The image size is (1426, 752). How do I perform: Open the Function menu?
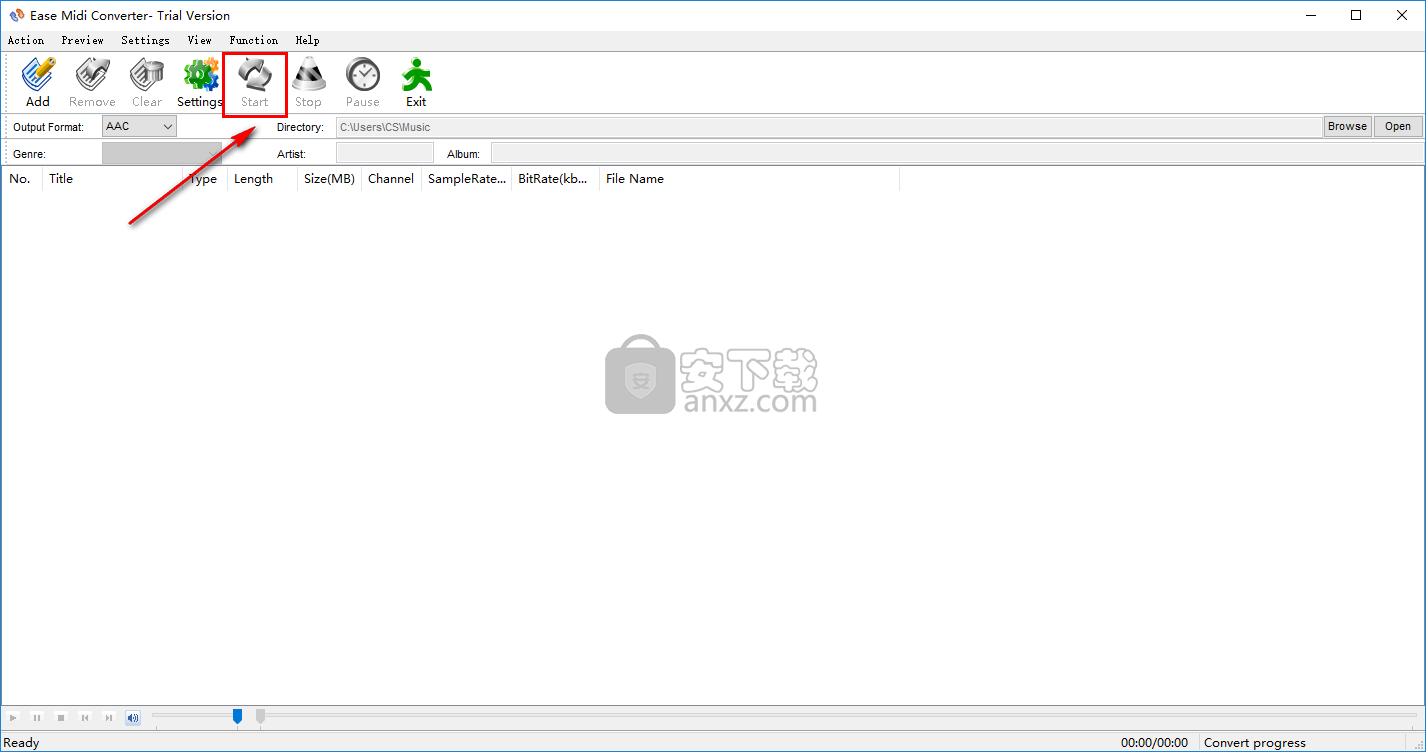click(x=254, y=40)
